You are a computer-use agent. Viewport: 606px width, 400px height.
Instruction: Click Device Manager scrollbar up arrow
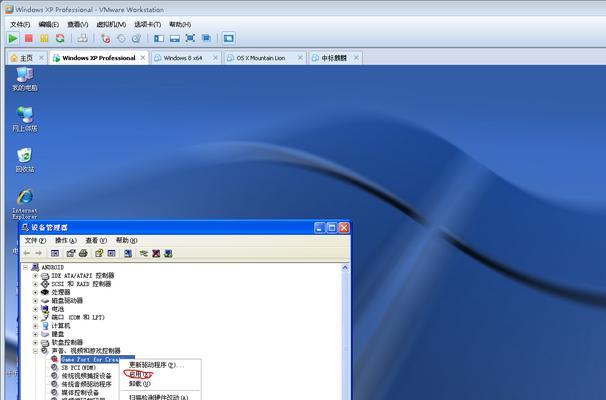pyautogui.click(x=345, y=267)
